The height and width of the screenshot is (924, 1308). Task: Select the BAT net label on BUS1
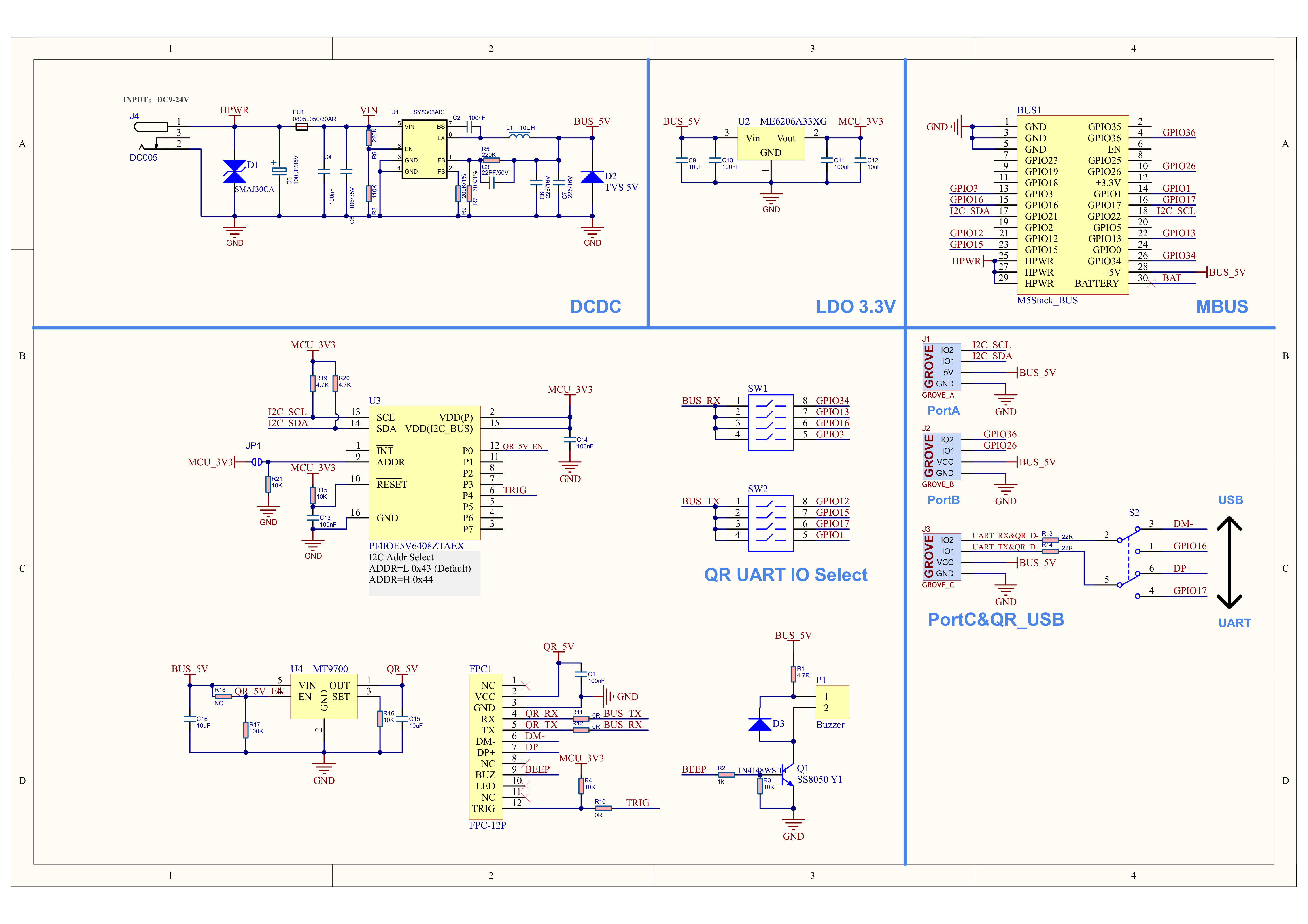(x=1172, y=278)
